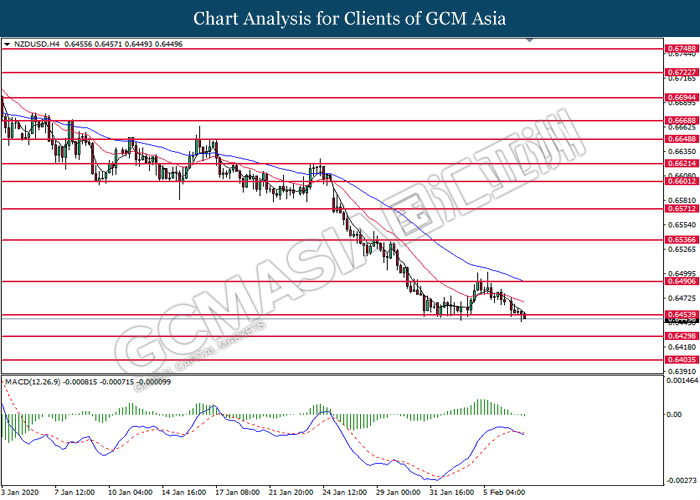700x500 pixels.
Task: Click the NZDUSD,H4 symbol label
Action: (37, 45)
